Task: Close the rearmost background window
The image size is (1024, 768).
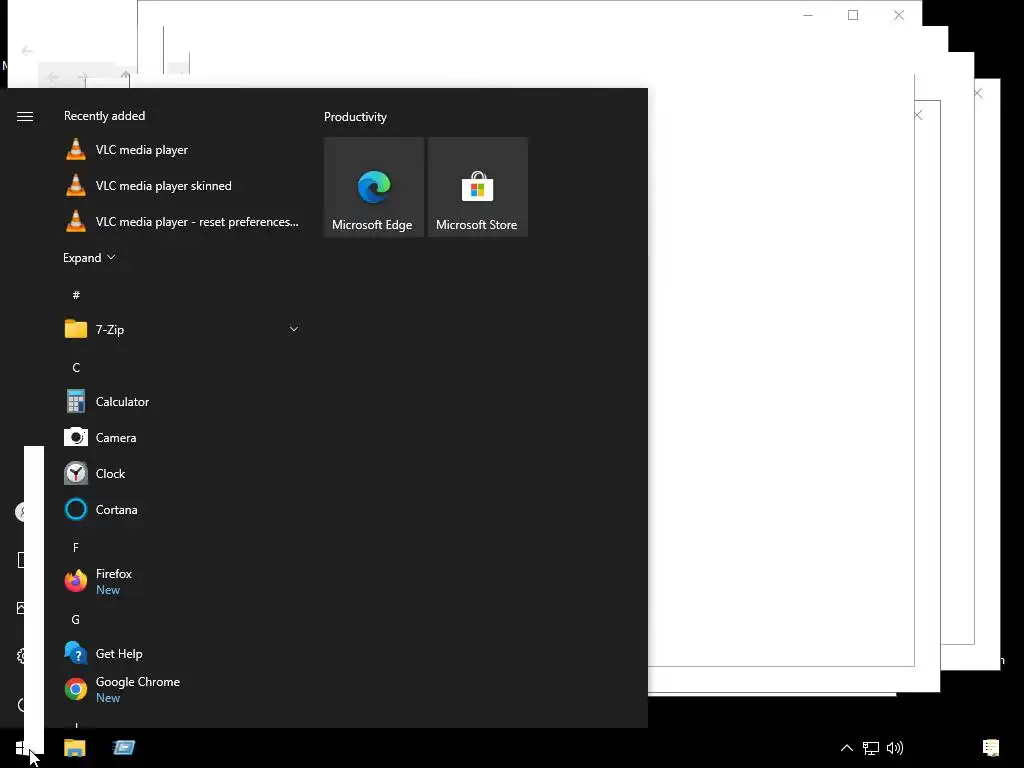Action: (899, 15)
